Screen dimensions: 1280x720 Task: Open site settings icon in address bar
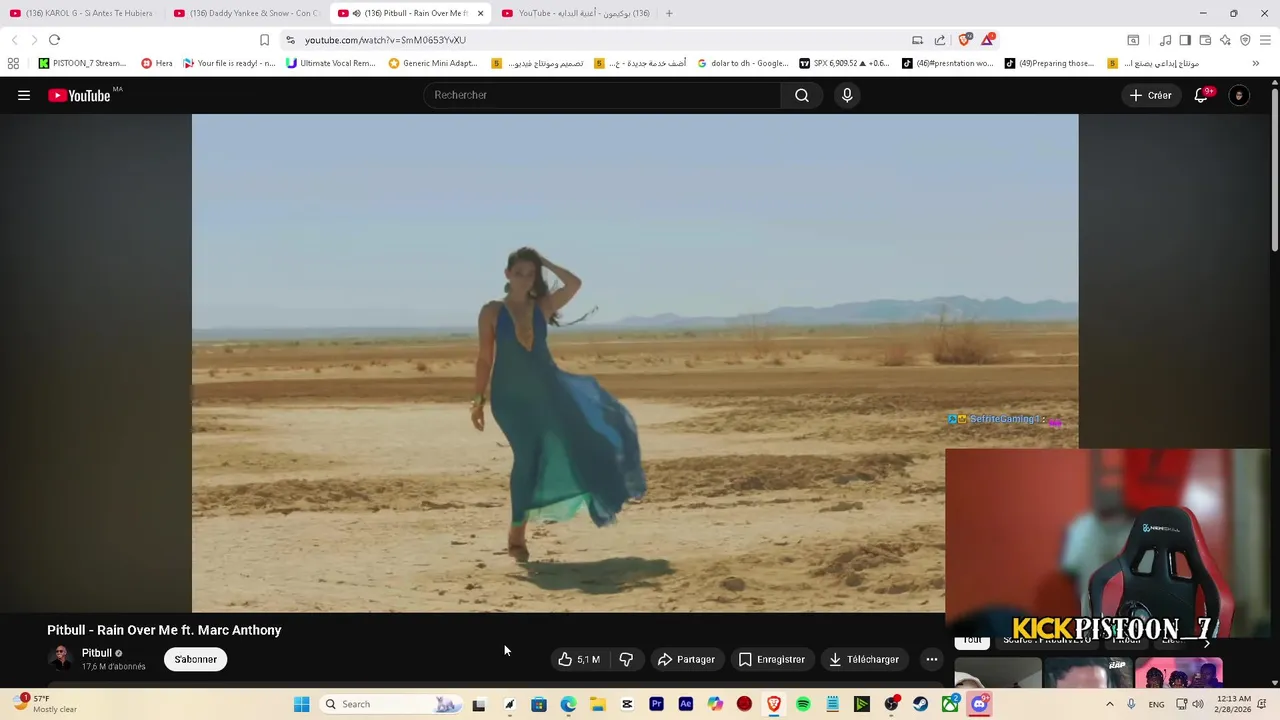click(x=290, y=40)
